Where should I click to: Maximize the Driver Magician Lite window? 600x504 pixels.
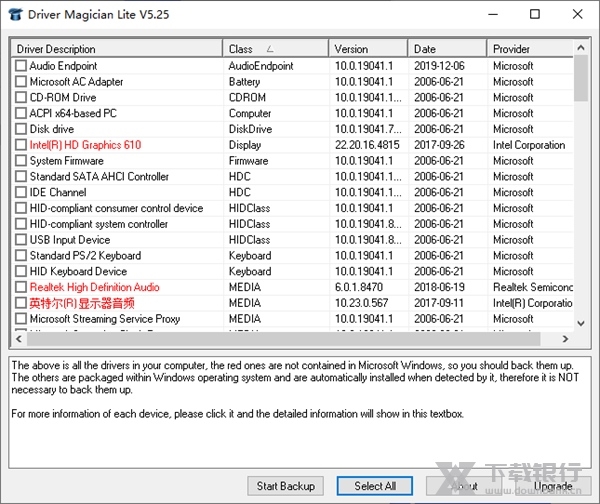tap(535, 14)
